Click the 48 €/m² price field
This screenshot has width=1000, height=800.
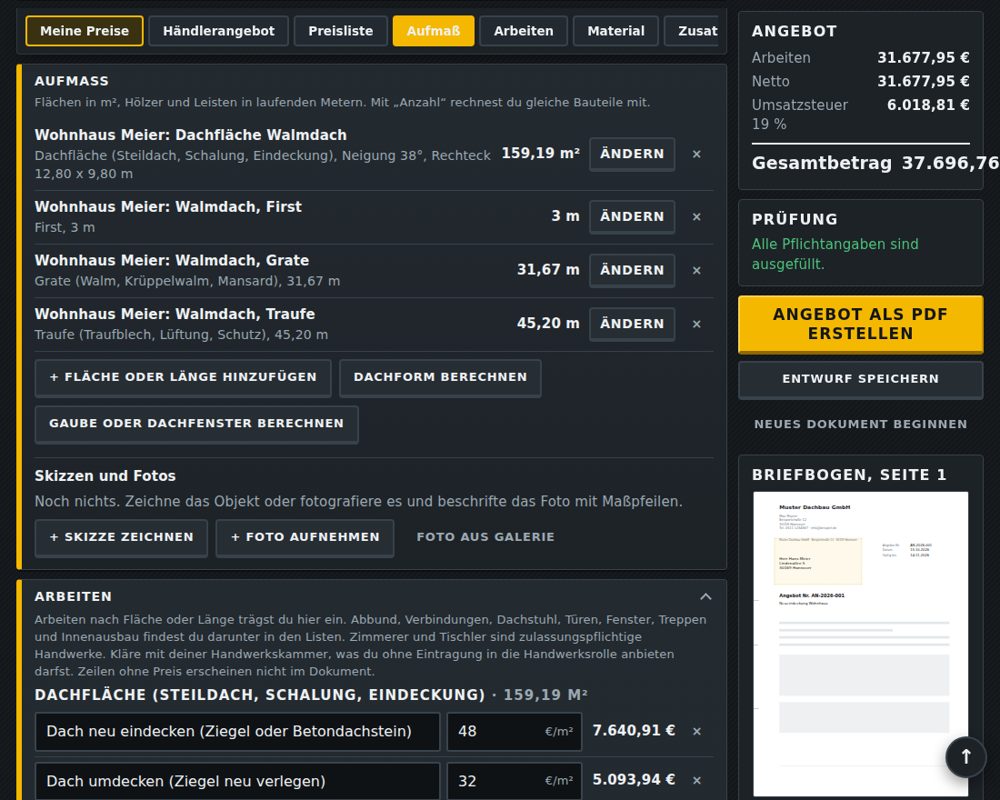(514, 731)
